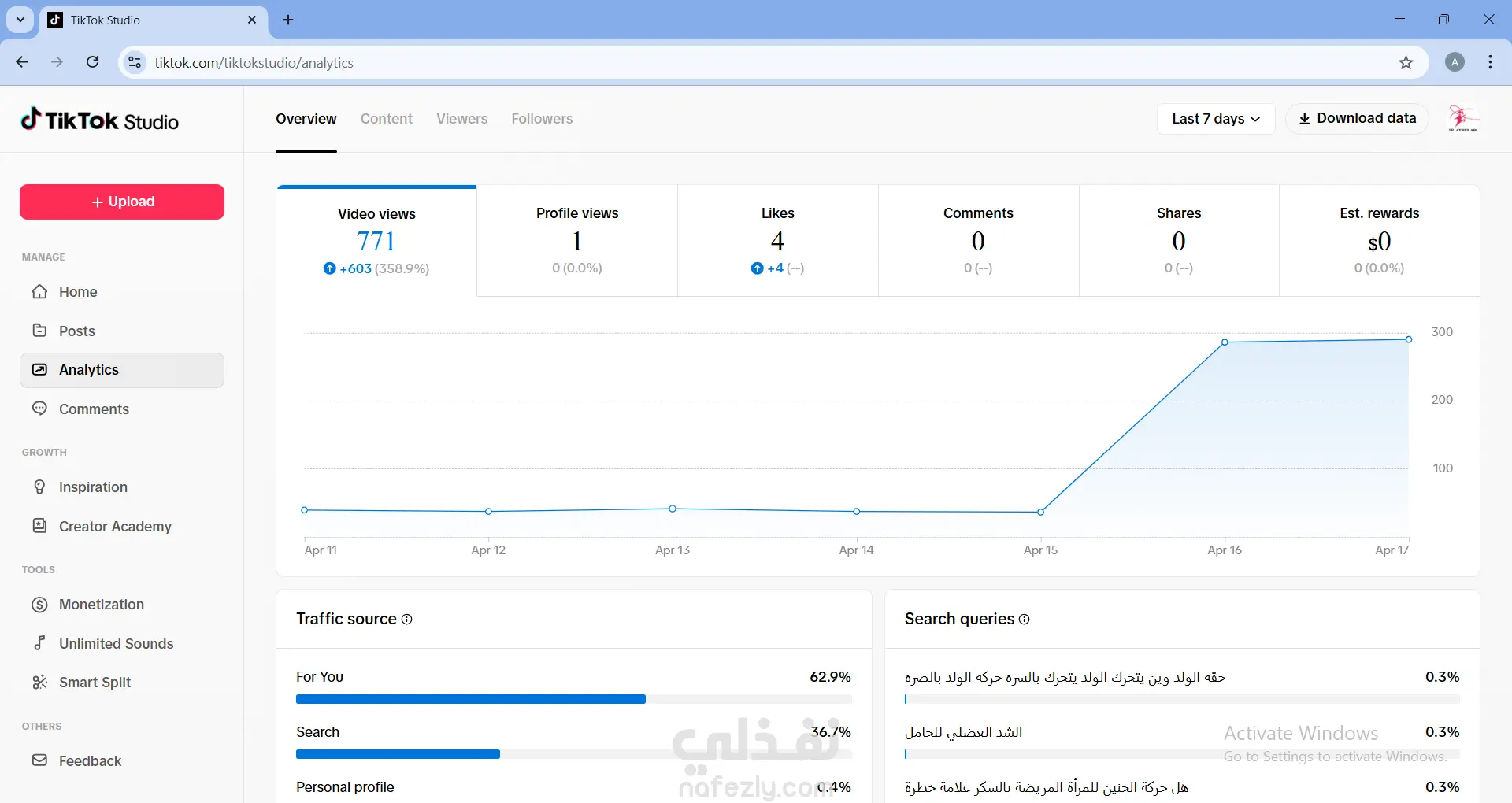Click the Upload button

point(122,202)
